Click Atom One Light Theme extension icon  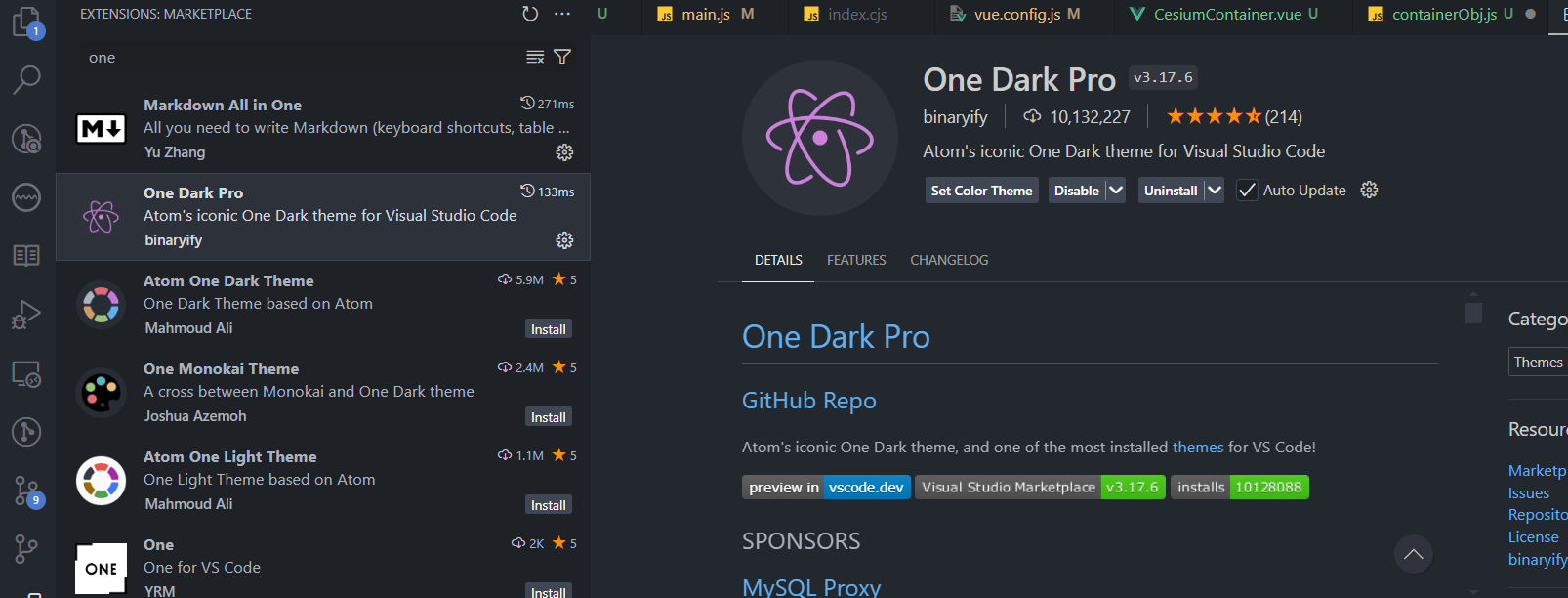[x=102, y=481]
